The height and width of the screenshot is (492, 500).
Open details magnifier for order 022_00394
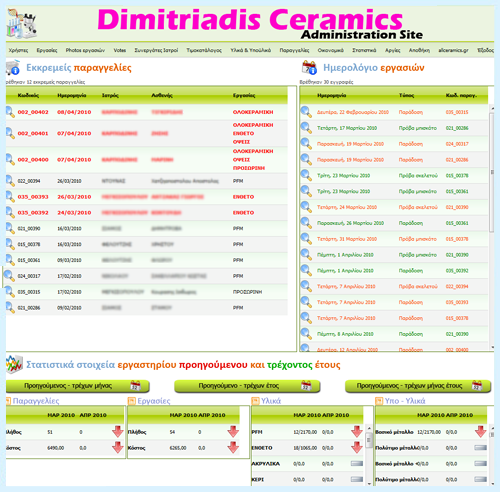point(10,181)
